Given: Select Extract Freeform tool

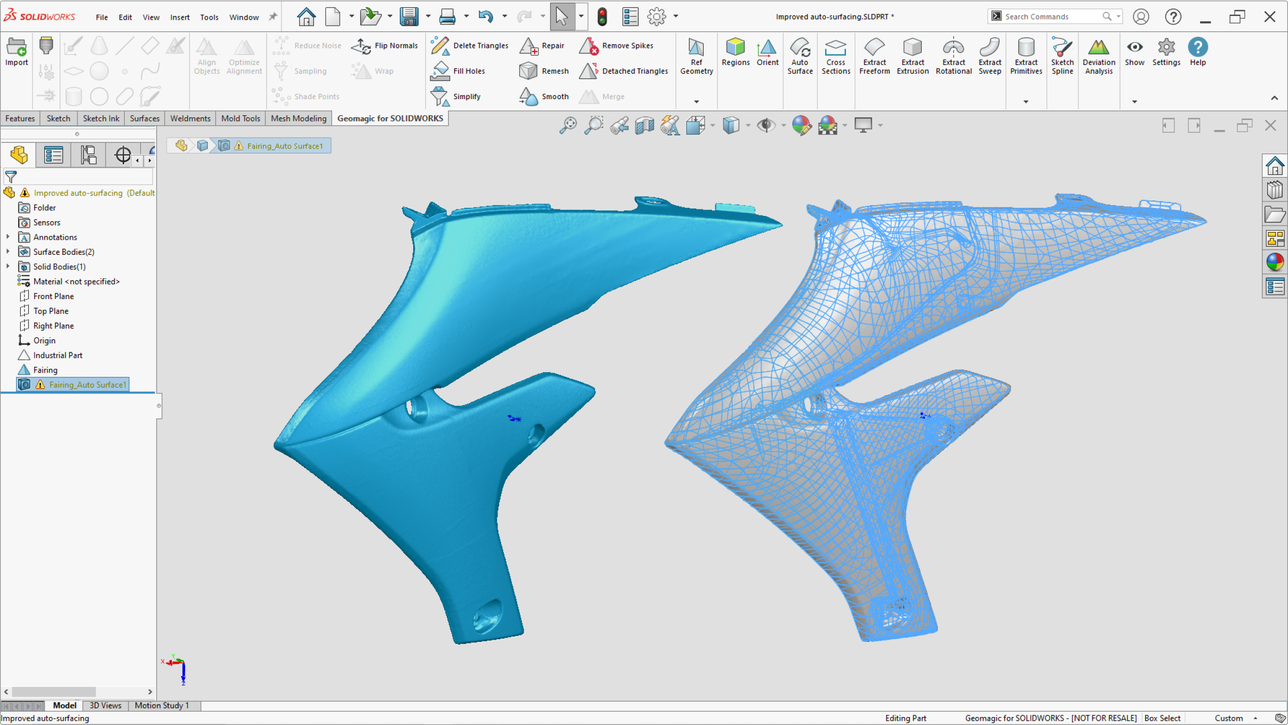Looking at the screenshot, I should (874, 56).
